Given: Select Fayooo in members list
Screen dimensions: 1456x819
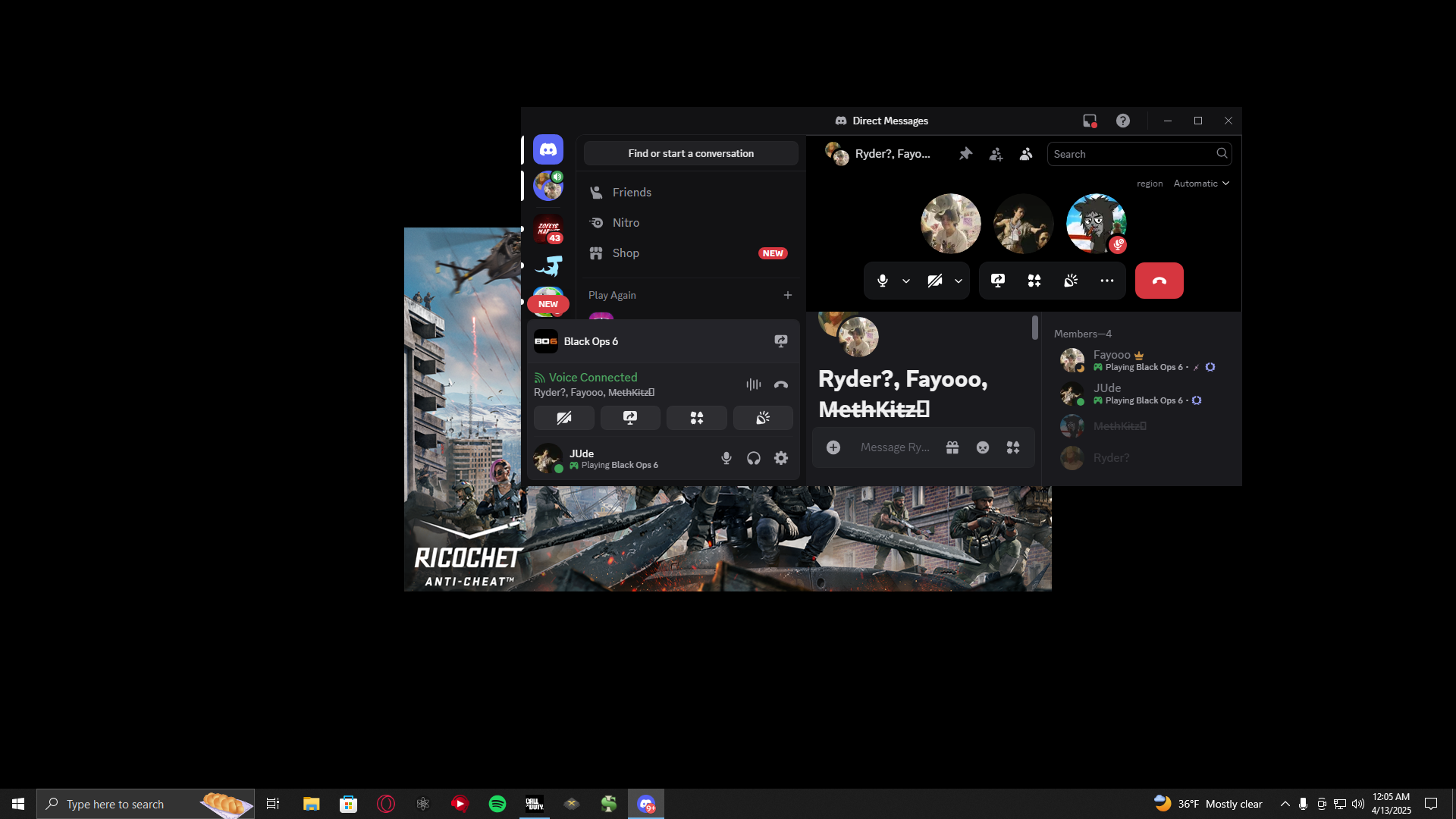Looking at the screenshot, I should (1141, 360).
